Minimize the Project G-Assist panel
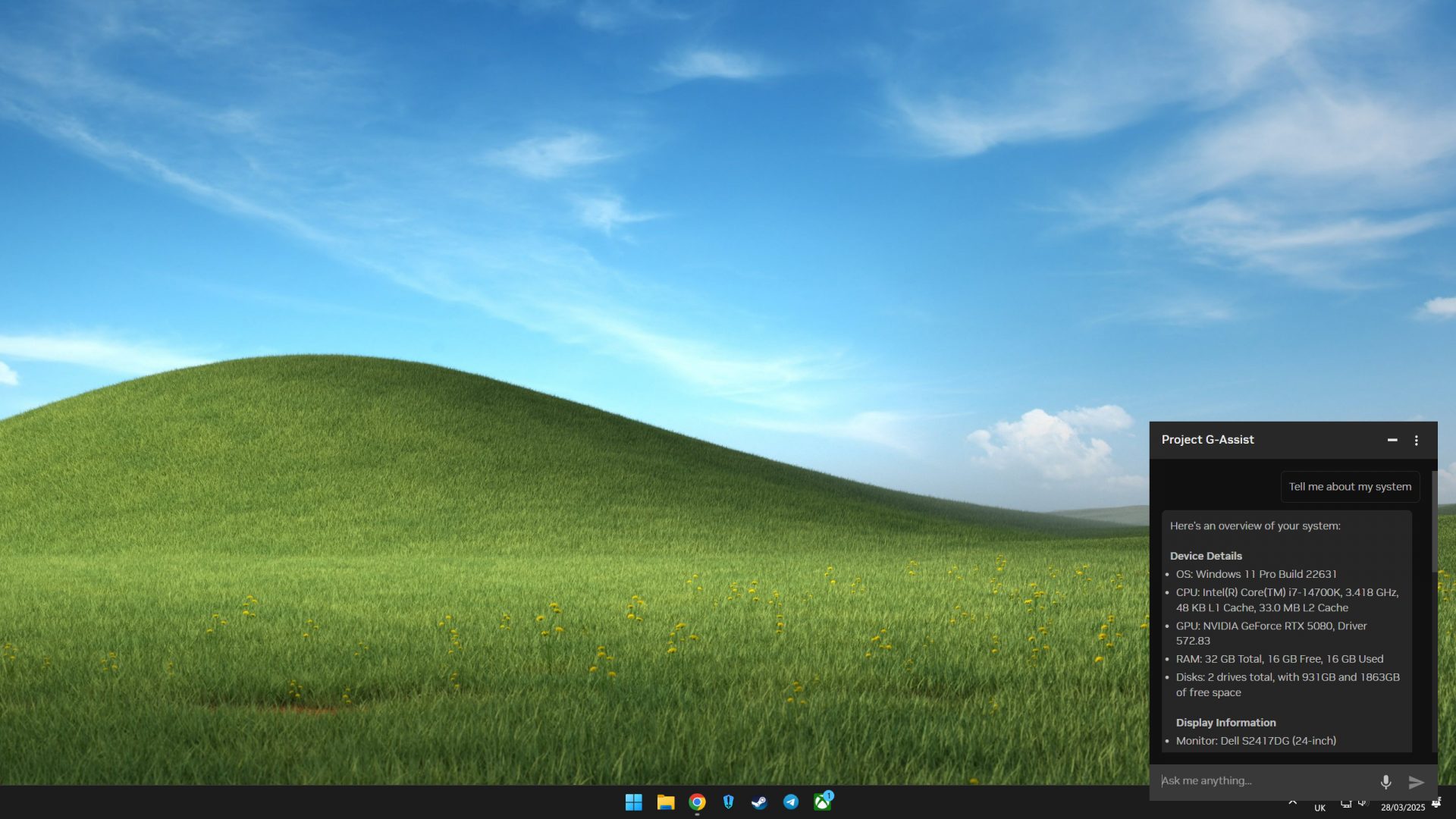Viewport: 1456px width, 819px height. coord(1392,440)
